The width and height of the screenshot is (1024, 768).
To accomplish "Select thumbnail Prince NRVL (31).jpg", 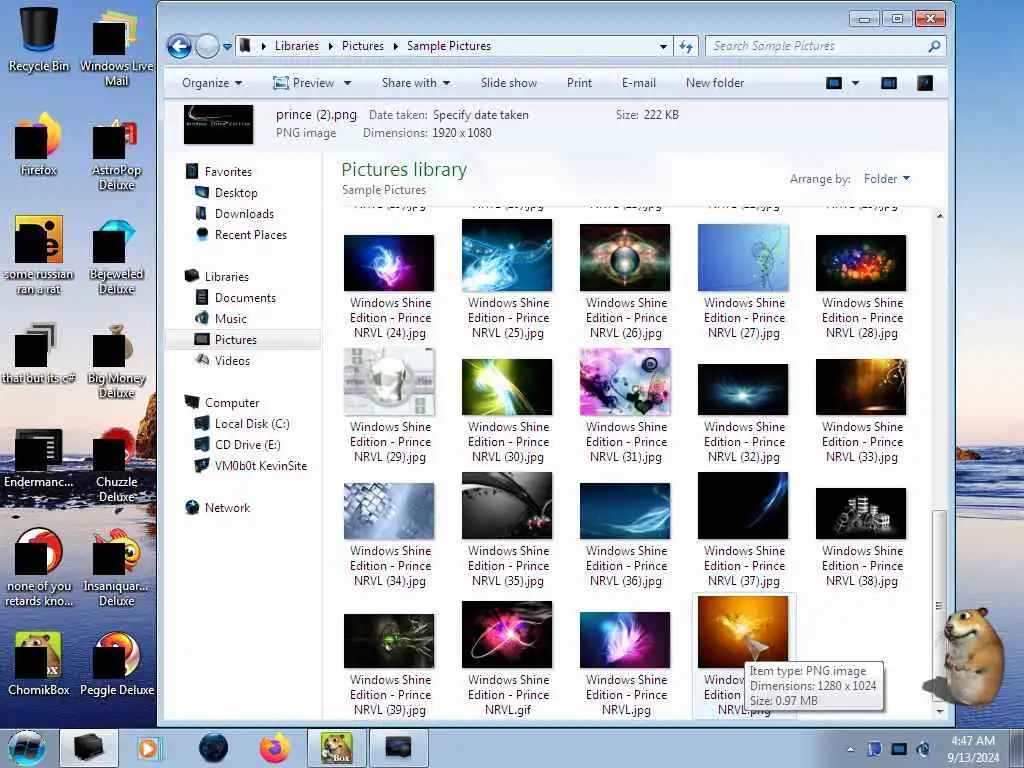I will click(625, 382).
